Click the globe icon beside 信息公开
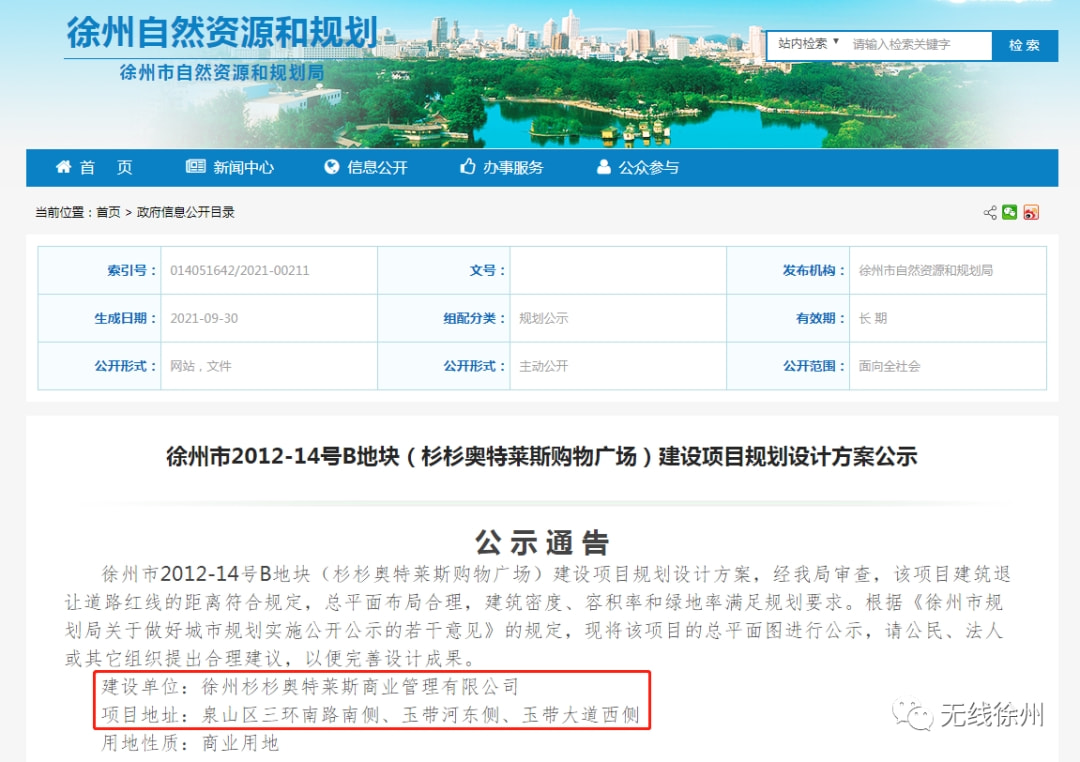1080x762 pixels. tap(332, 167)
